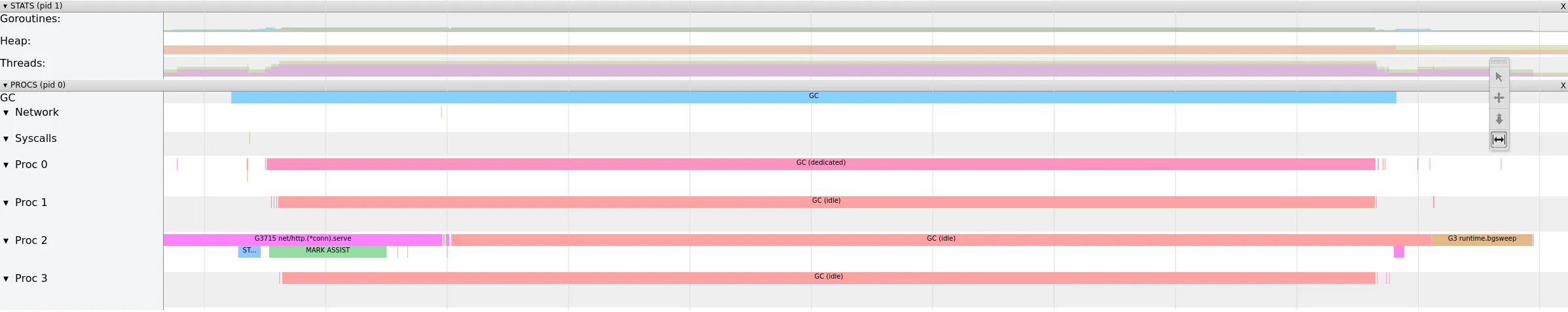
Task: Close the STATS (pid 1) section
Action: (x=1563, y=6)
